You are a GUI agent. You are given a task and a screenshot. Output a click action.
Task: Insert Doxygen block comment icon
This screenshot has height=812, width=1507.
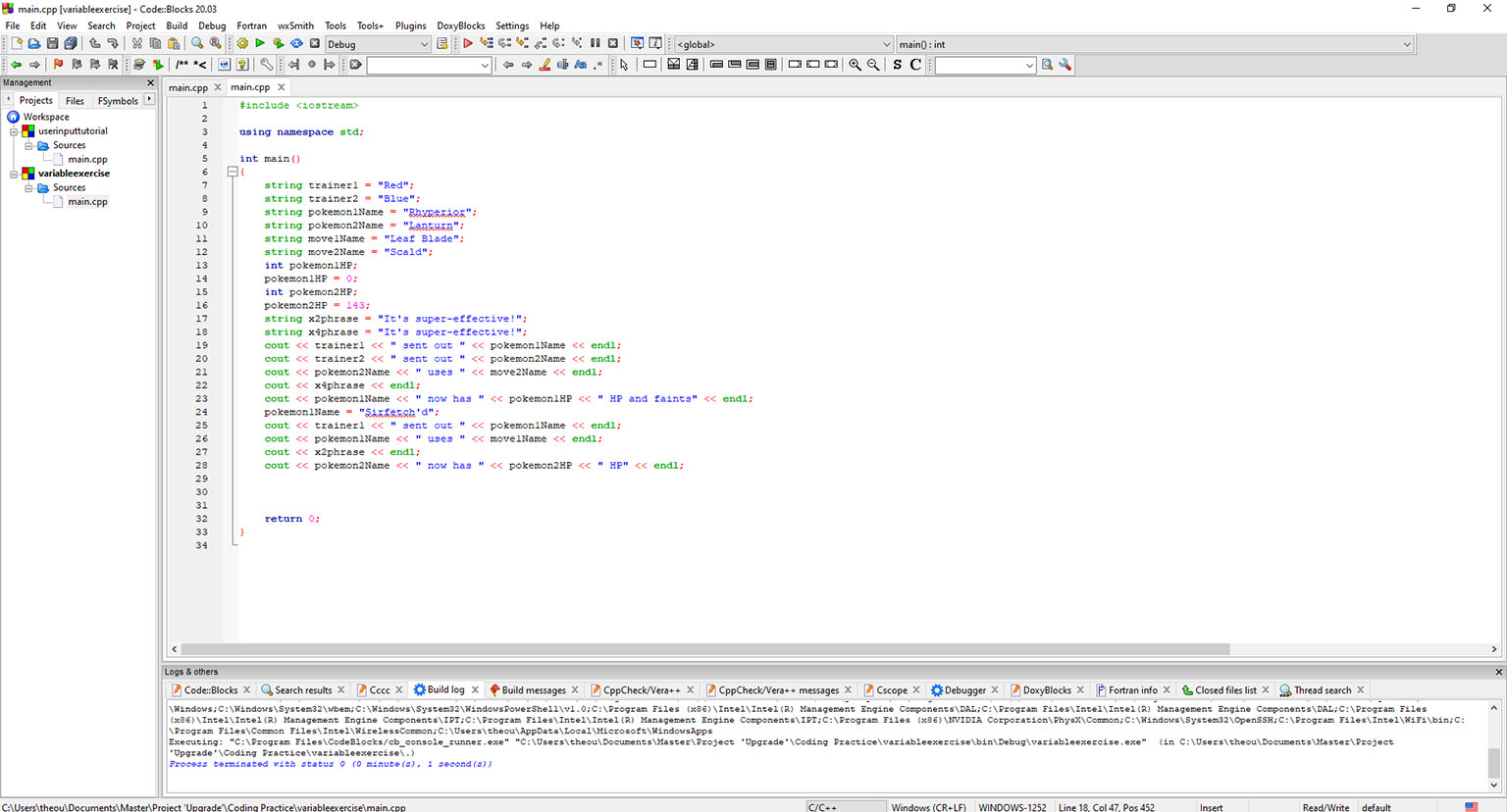[182, 65]
